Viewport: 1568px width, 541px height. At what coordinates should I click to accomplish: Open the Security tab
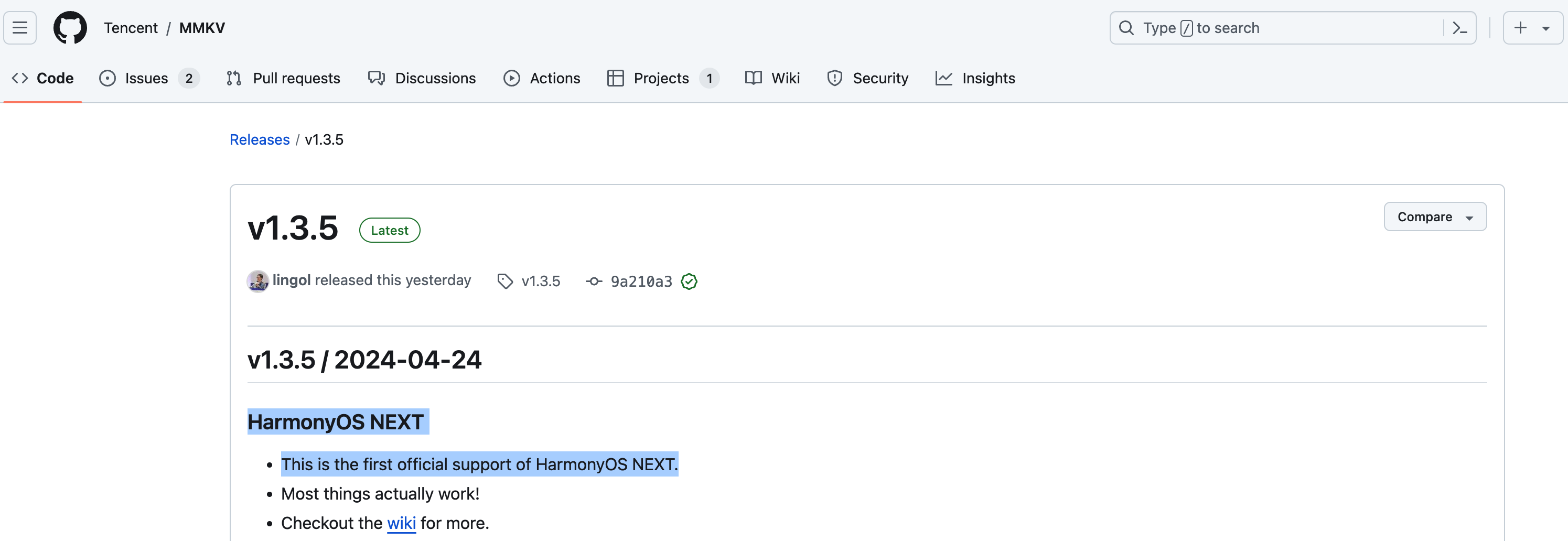coord(867,79)
